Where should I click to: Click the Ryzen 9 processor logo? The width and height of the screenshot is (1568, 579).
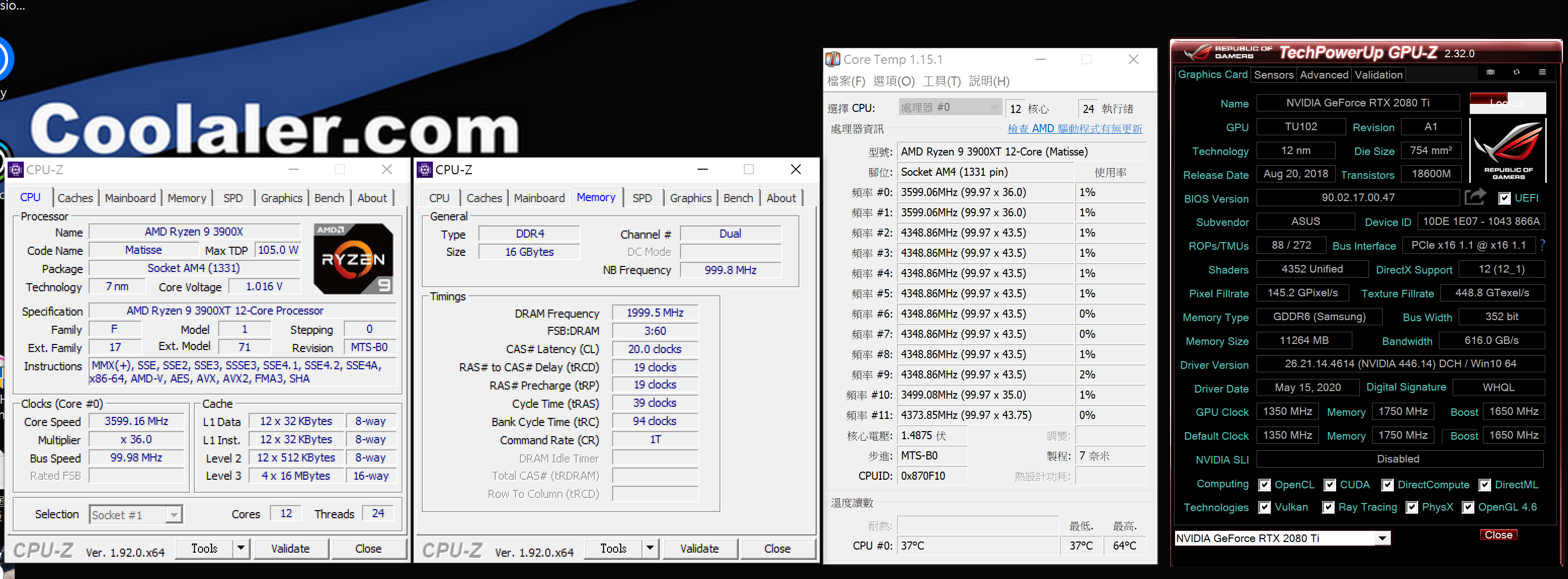coord(353,259)
